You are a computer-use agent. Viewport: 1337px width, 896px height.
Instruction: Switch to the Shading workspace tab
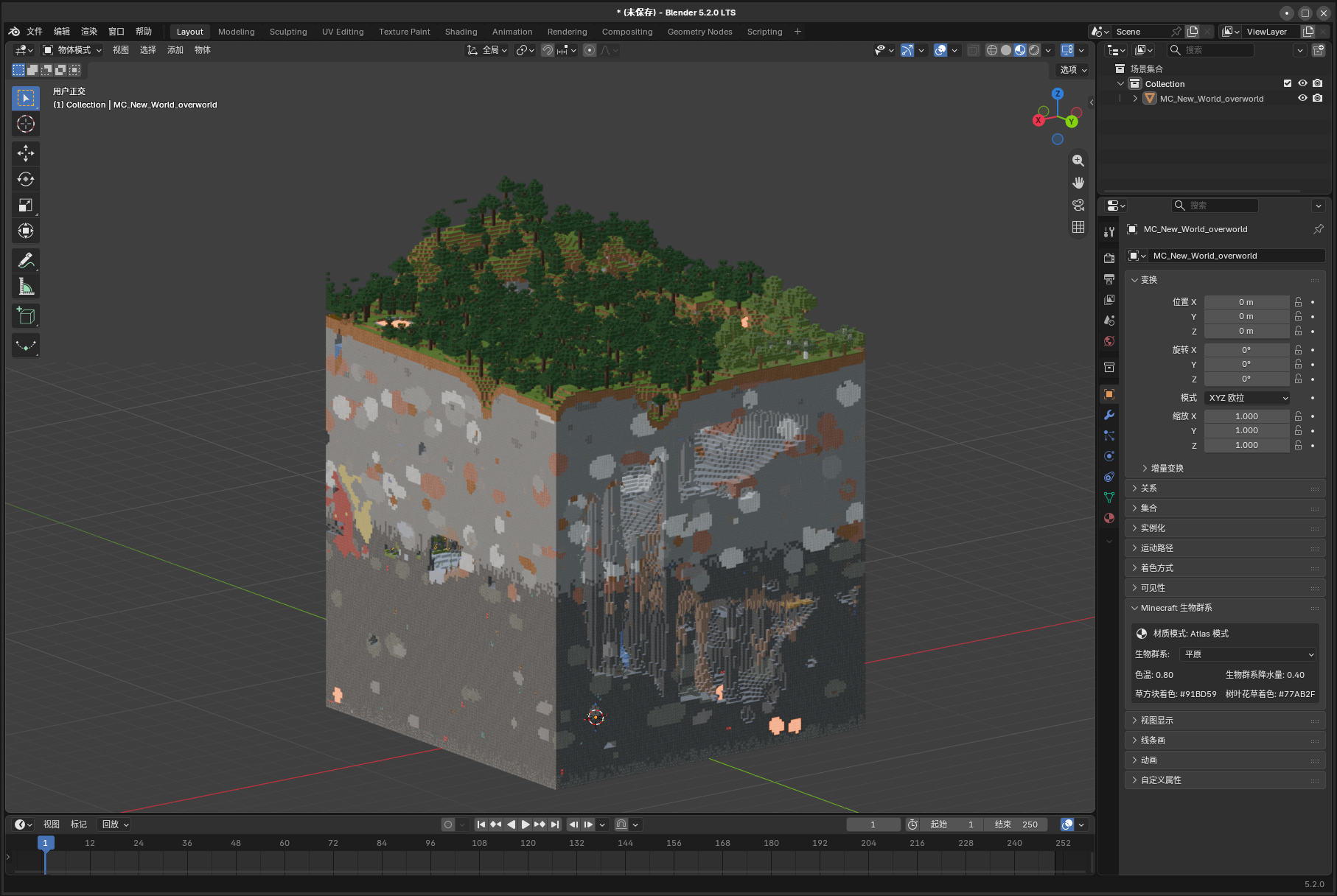[x=461, y=32]
